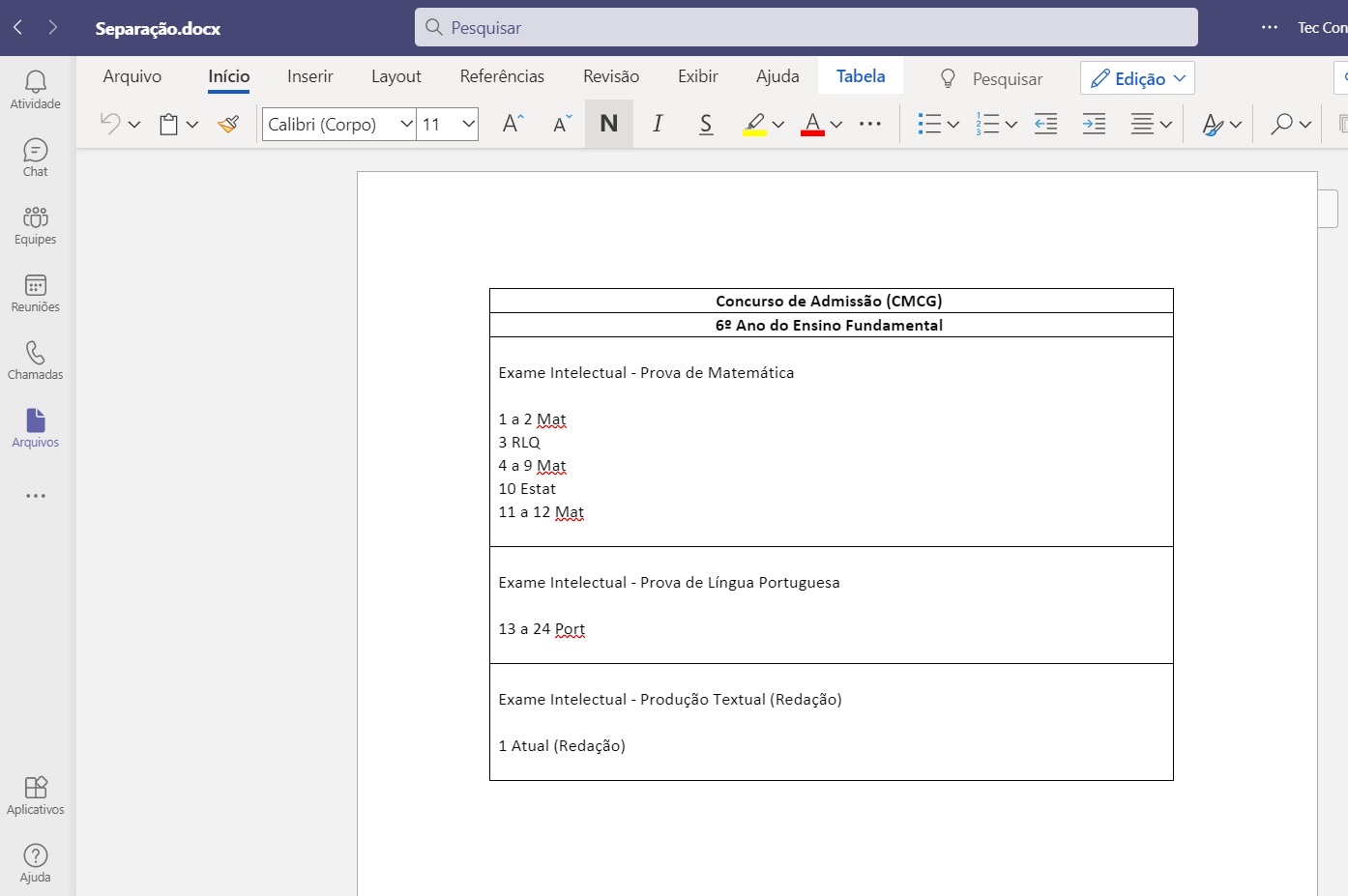Navigate back with the left arrow
The height and width of the screenshot is (896, 1348).
[17, 27]
